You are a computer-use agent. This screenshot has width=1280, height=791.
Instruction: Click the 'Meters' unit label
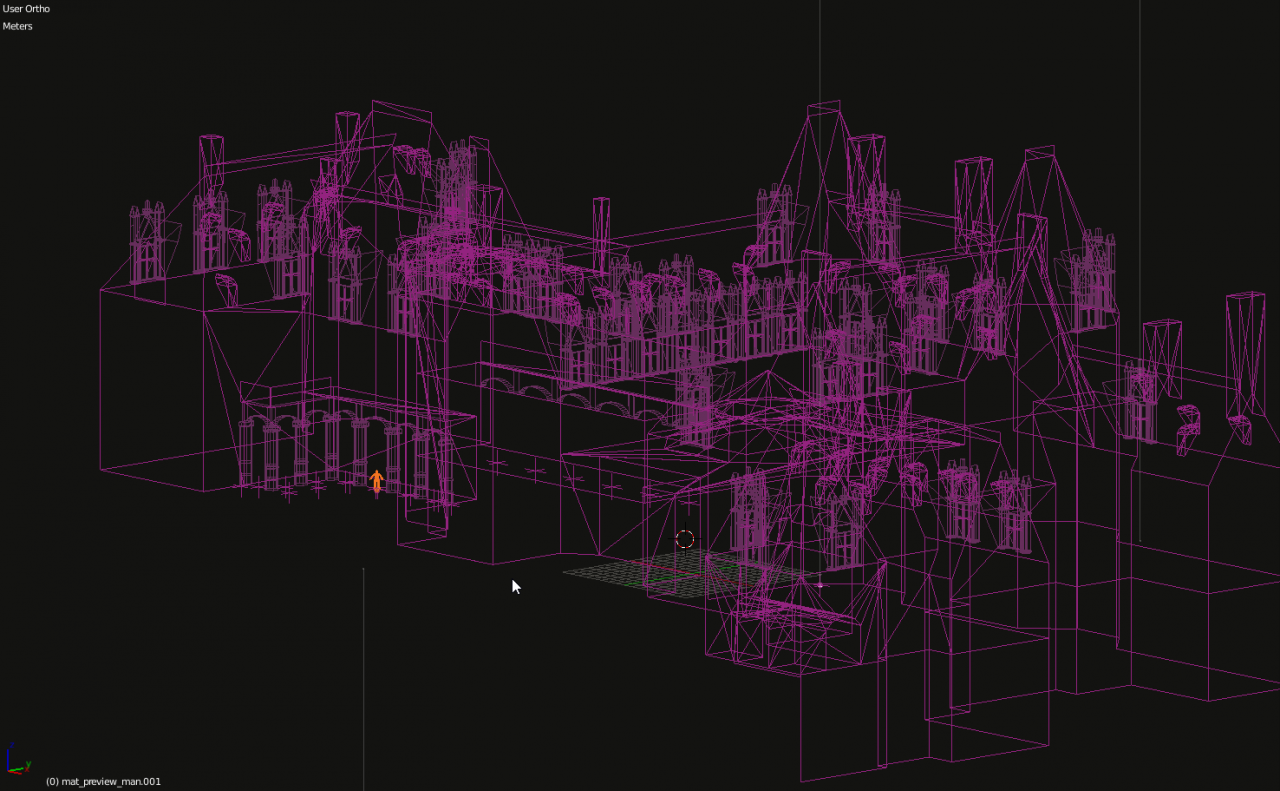(18, 26)
